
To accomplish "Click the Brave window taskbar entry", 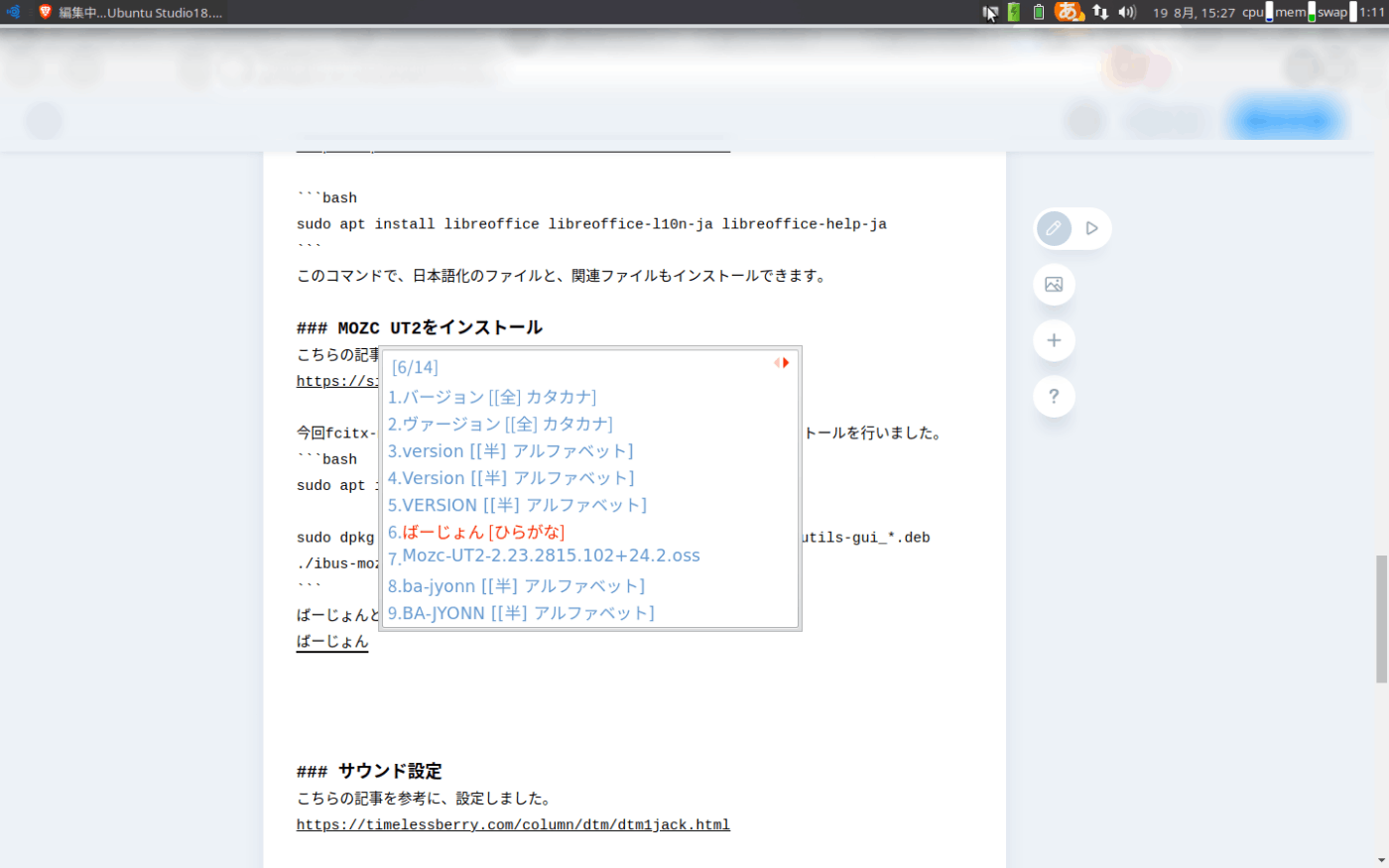I will pyautogui.click(x=129, y=12).
